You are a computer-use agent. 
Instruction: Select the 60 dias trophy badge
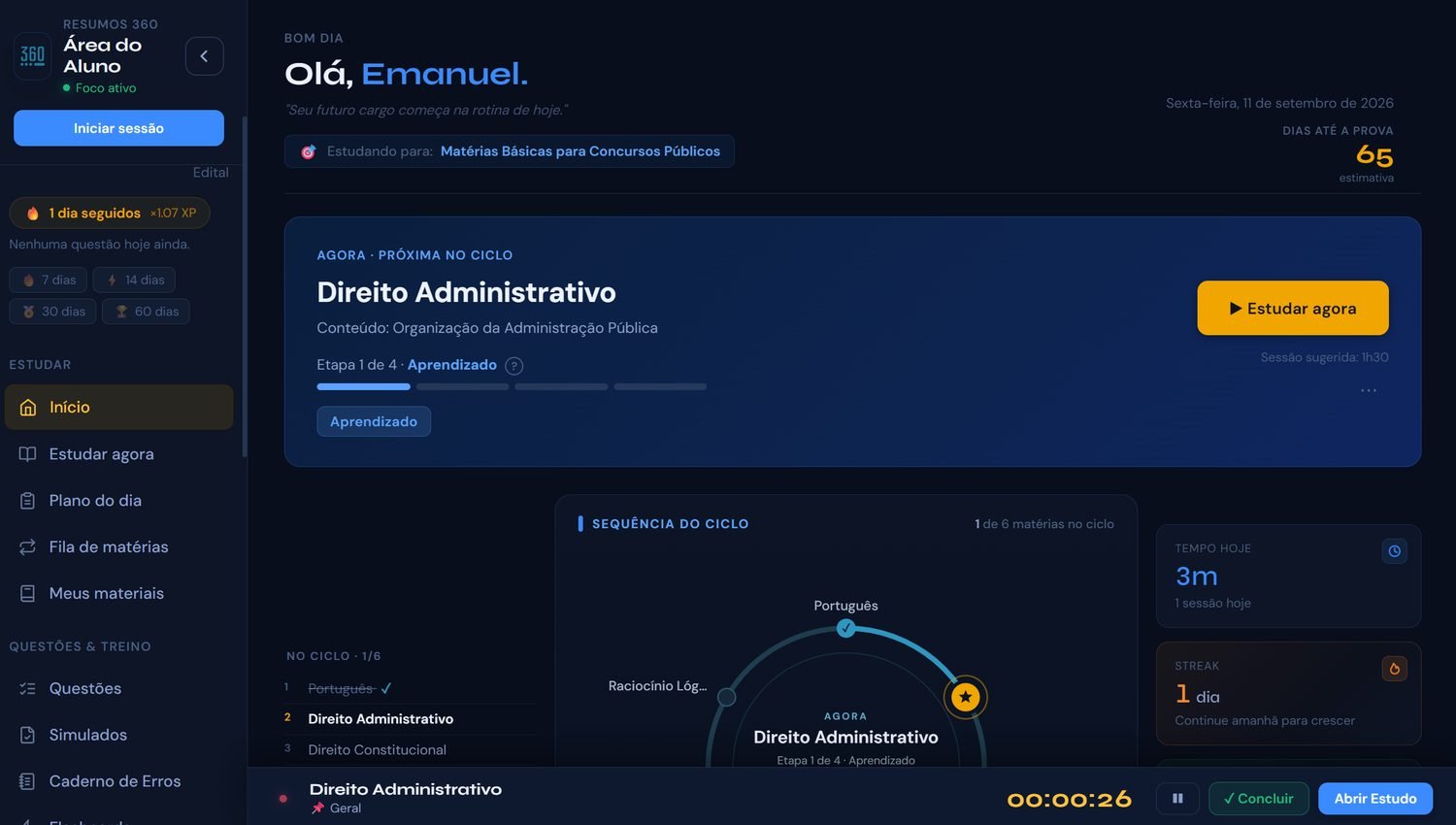coord(146,312)
